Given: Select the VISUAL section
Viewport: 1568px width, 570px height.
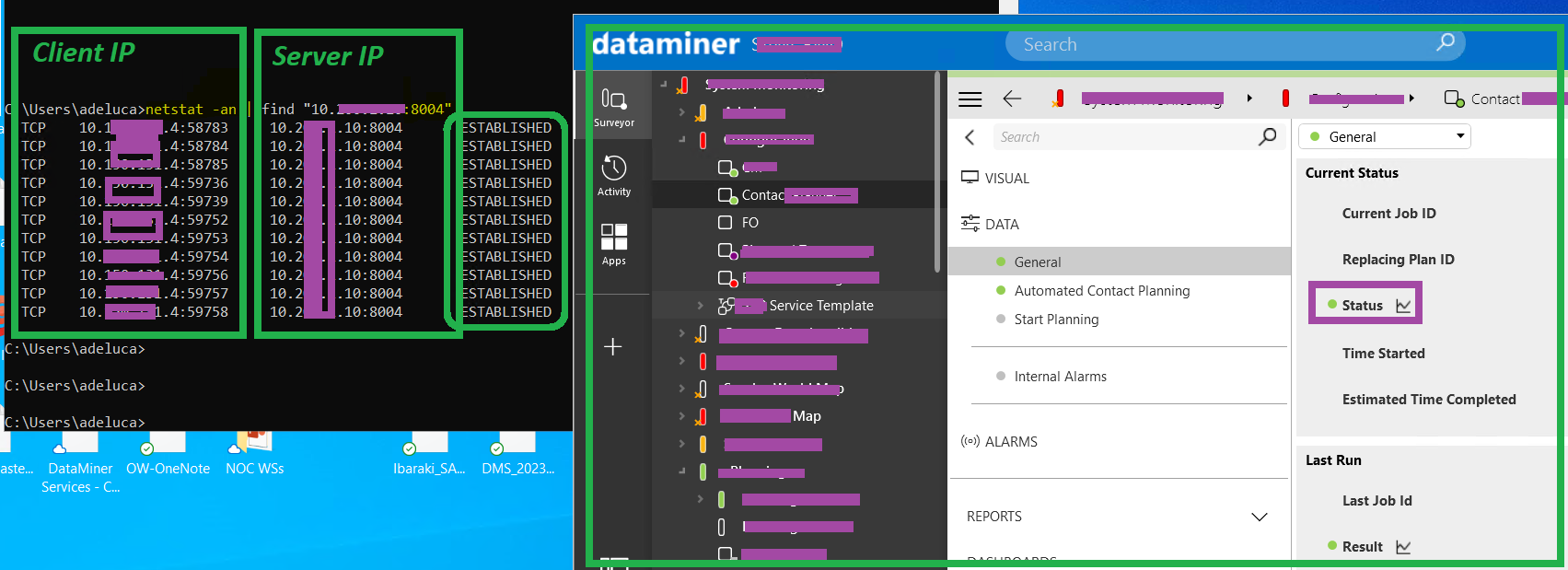Looking at the screenshot, I should point(1007,178).
